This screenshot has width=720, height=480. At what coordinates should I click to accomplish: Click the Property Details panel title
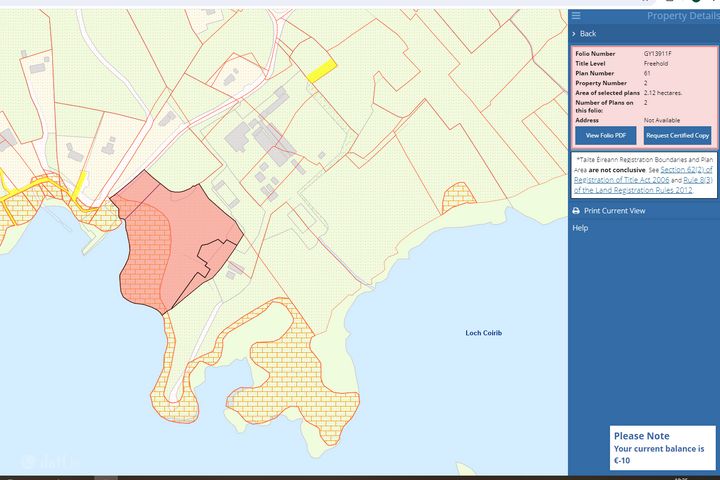click(x=681, y=16)
